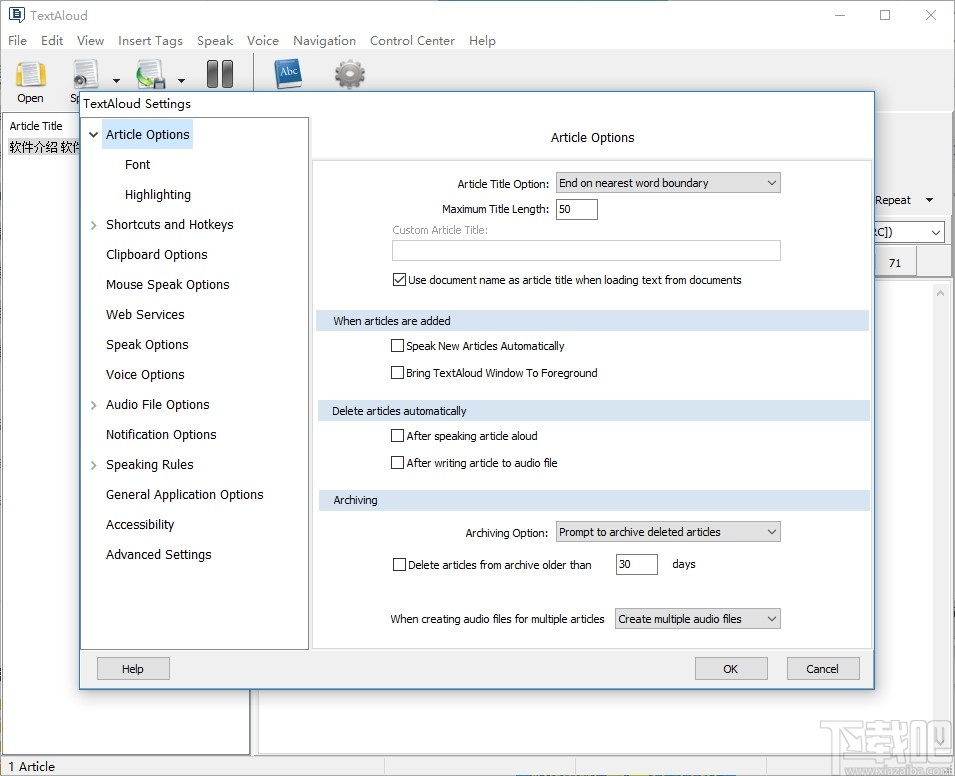Image resolution: width=955 pixels, height=776 pixels.
Task: Open the Control Center menu
Action: tap(412, 40)
